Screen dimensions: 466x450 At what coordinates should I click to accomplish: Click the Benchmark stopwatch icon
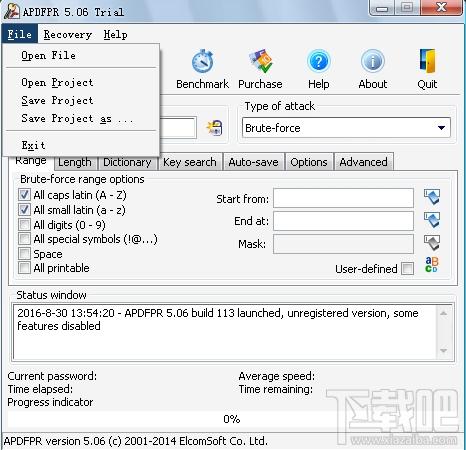coord(202,62)
